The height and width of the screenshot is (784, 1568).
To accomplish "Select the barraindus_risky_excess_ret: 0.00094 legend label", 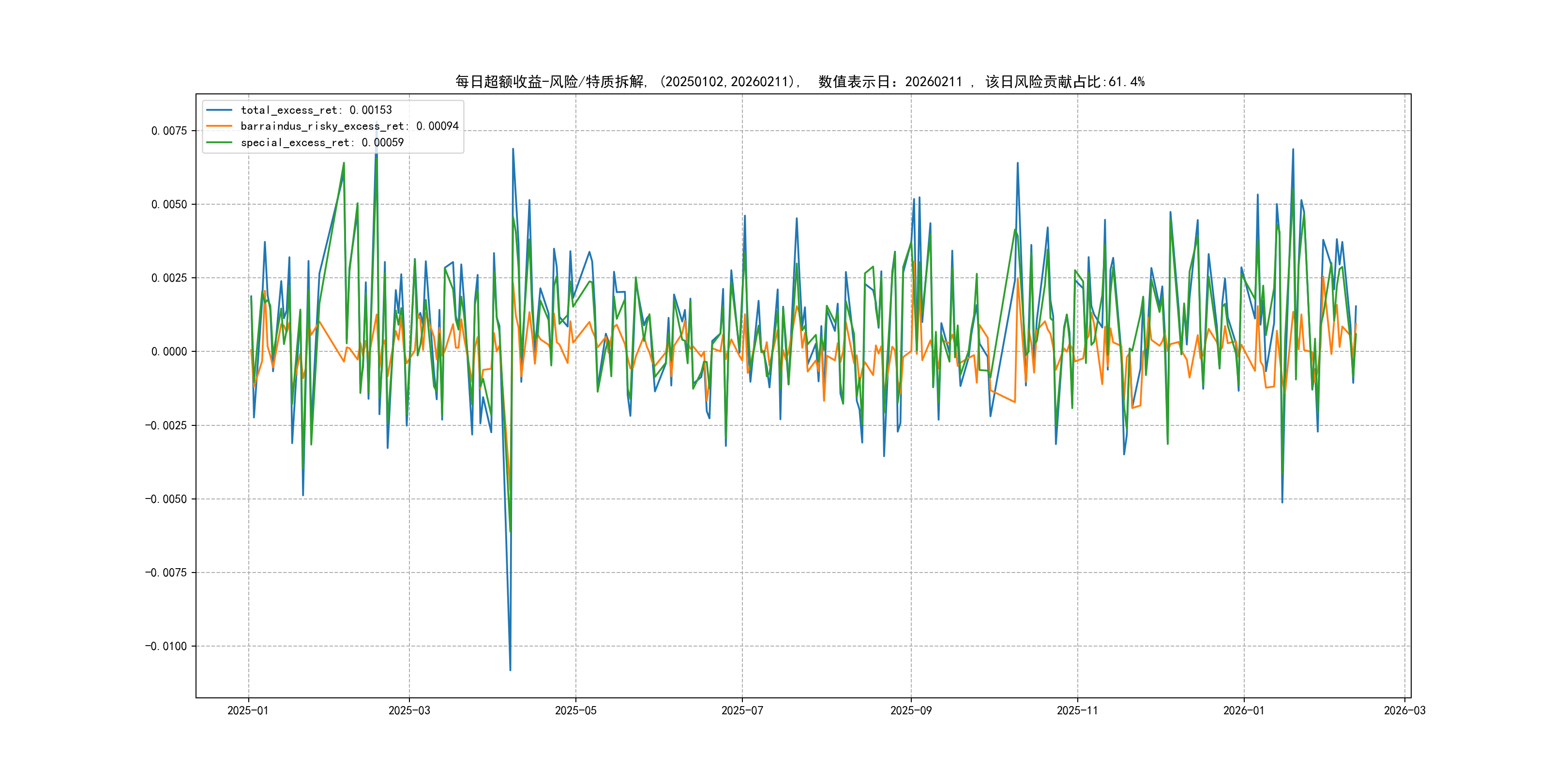I will 349,126.
